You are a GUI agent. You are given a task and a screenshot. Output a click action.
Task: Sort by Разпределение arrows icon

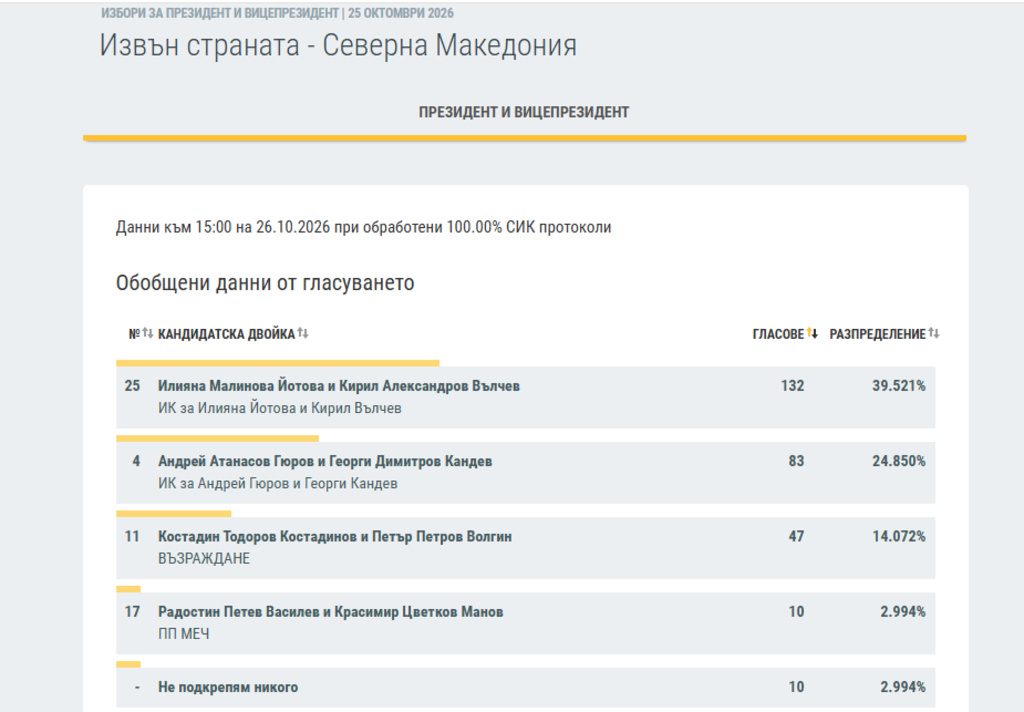point(934,333)
